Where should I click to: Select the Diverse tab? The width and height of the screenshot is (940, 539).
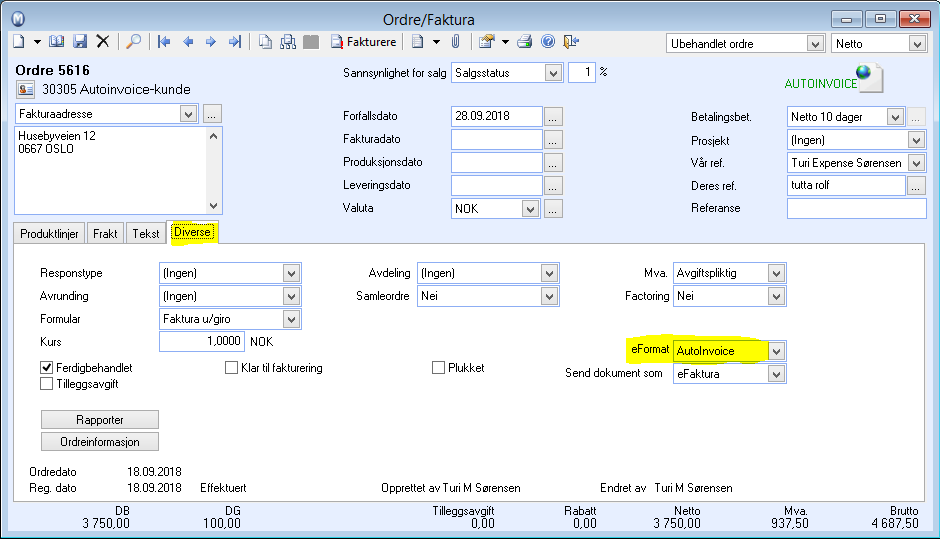(192, 233)
